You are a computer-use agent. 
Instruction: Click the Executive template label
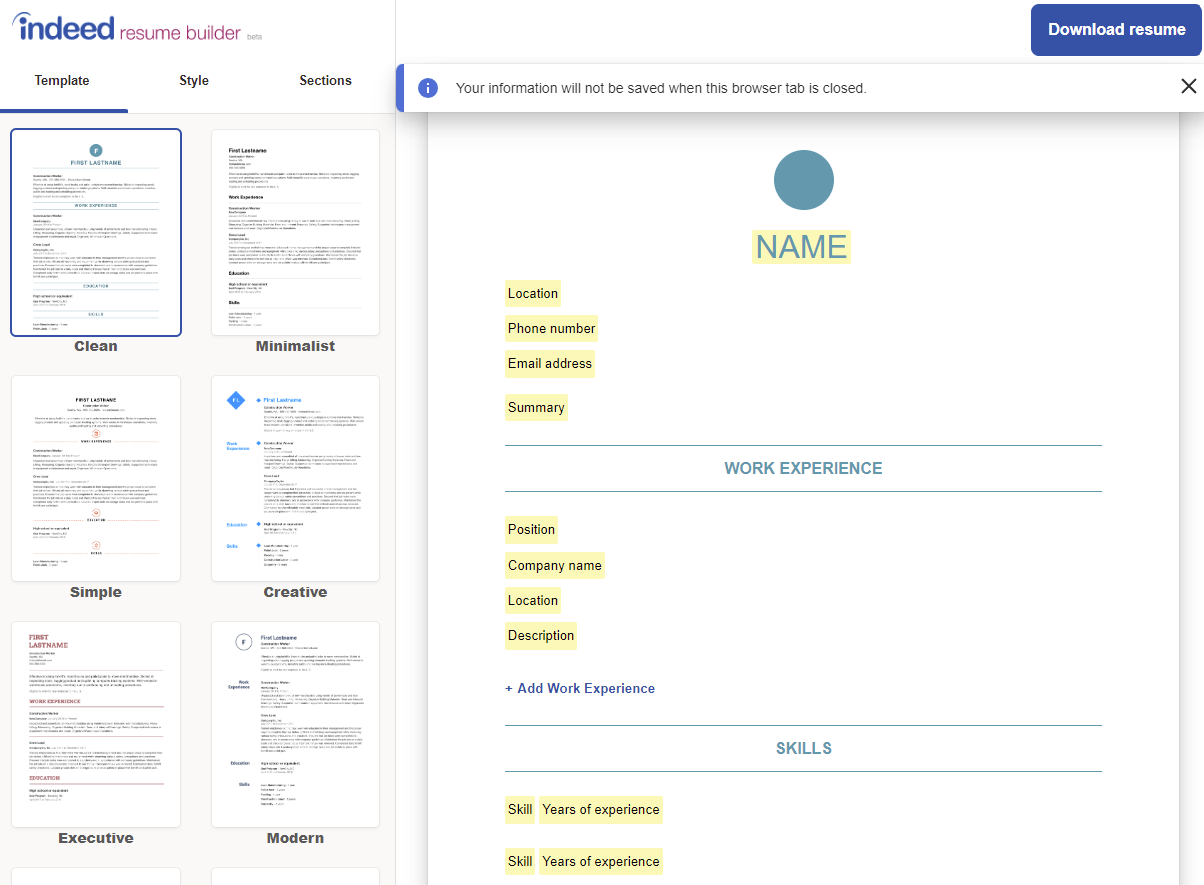coord(96,839)
